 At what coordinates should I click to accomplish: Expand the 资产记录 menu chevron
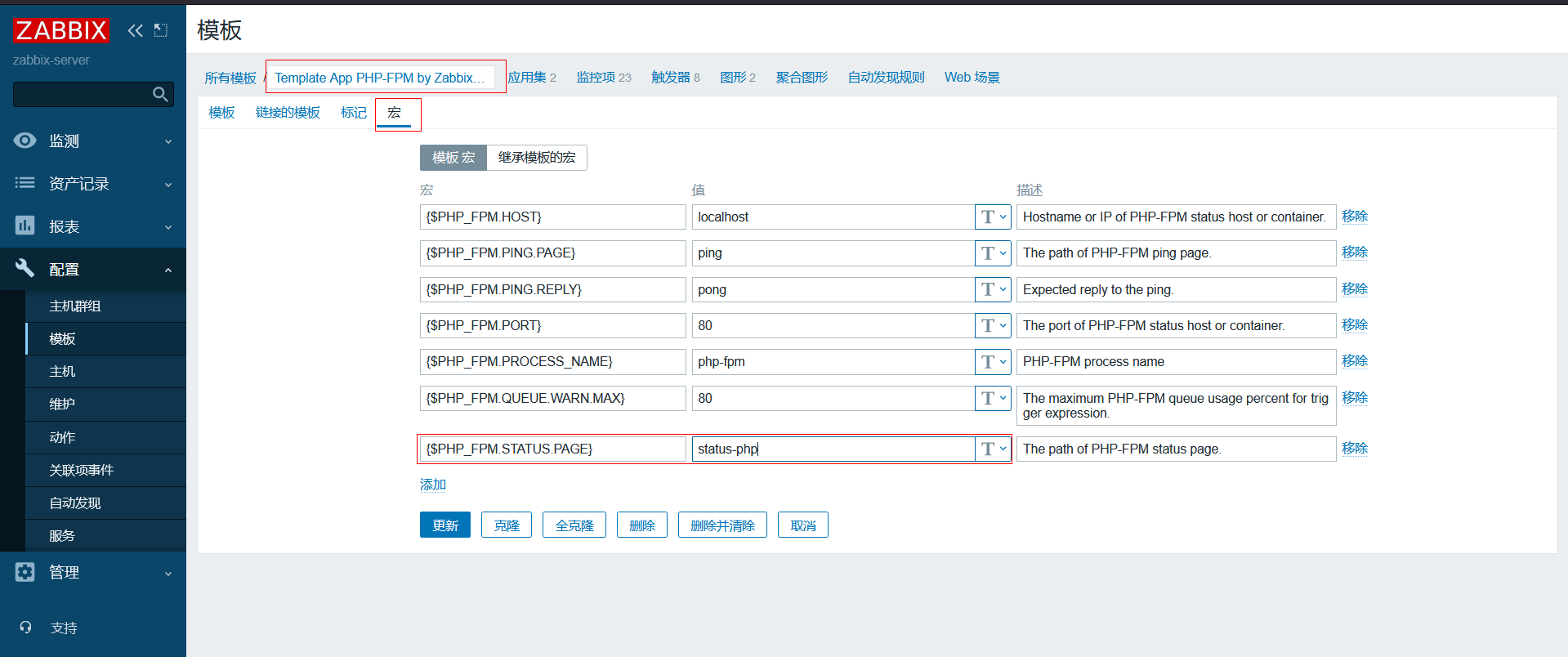tap(168, 185)
